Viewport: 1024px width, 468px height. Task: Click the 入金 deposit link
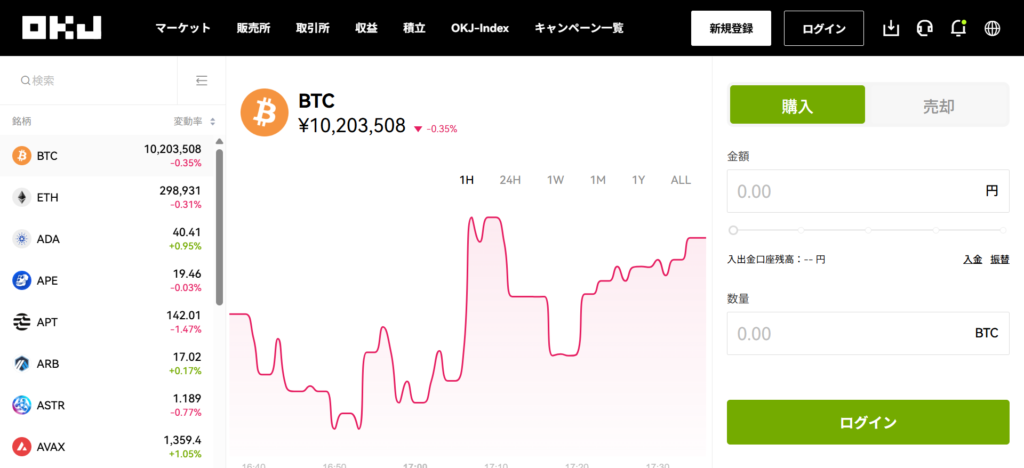tap(972, 259)
